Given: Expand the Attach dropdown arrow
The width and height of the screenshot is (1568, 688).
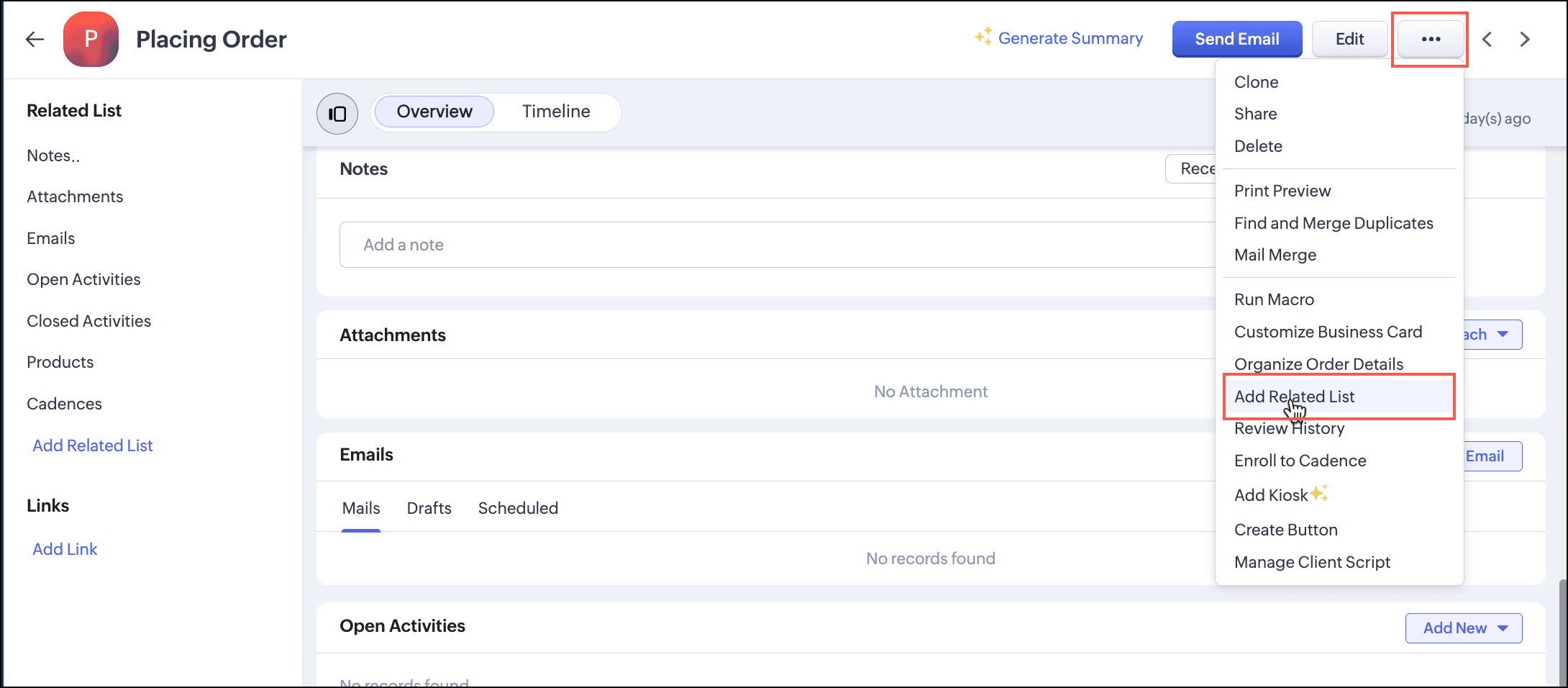Looking at the screenshot, I should [1503, 335].
